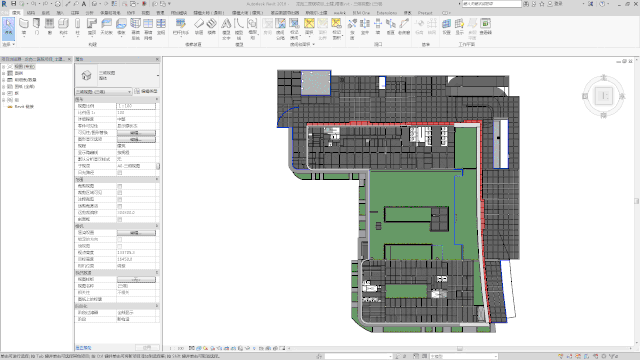Switch to the Annotate ribbon tab
640x360 pixels.
click(x=75, y=13)
